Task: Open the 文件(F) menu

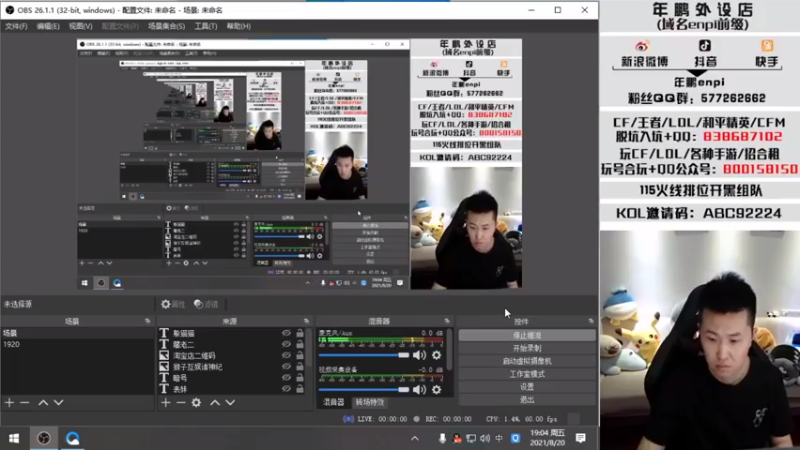Action: [x=16, y=26]
